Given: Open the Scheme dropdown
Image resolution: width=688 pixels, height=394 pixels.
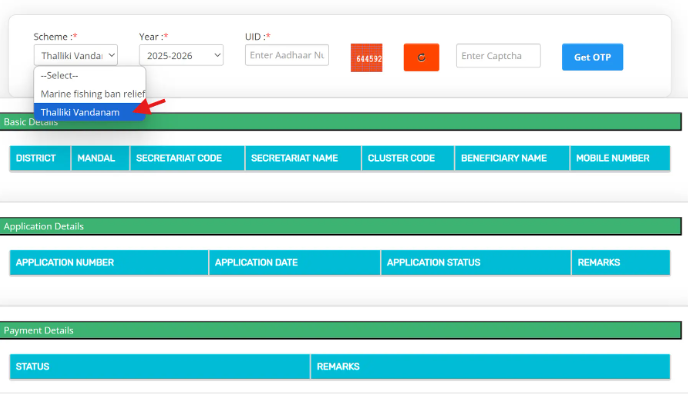Looking at the screenshot, I should pos(76,55).
